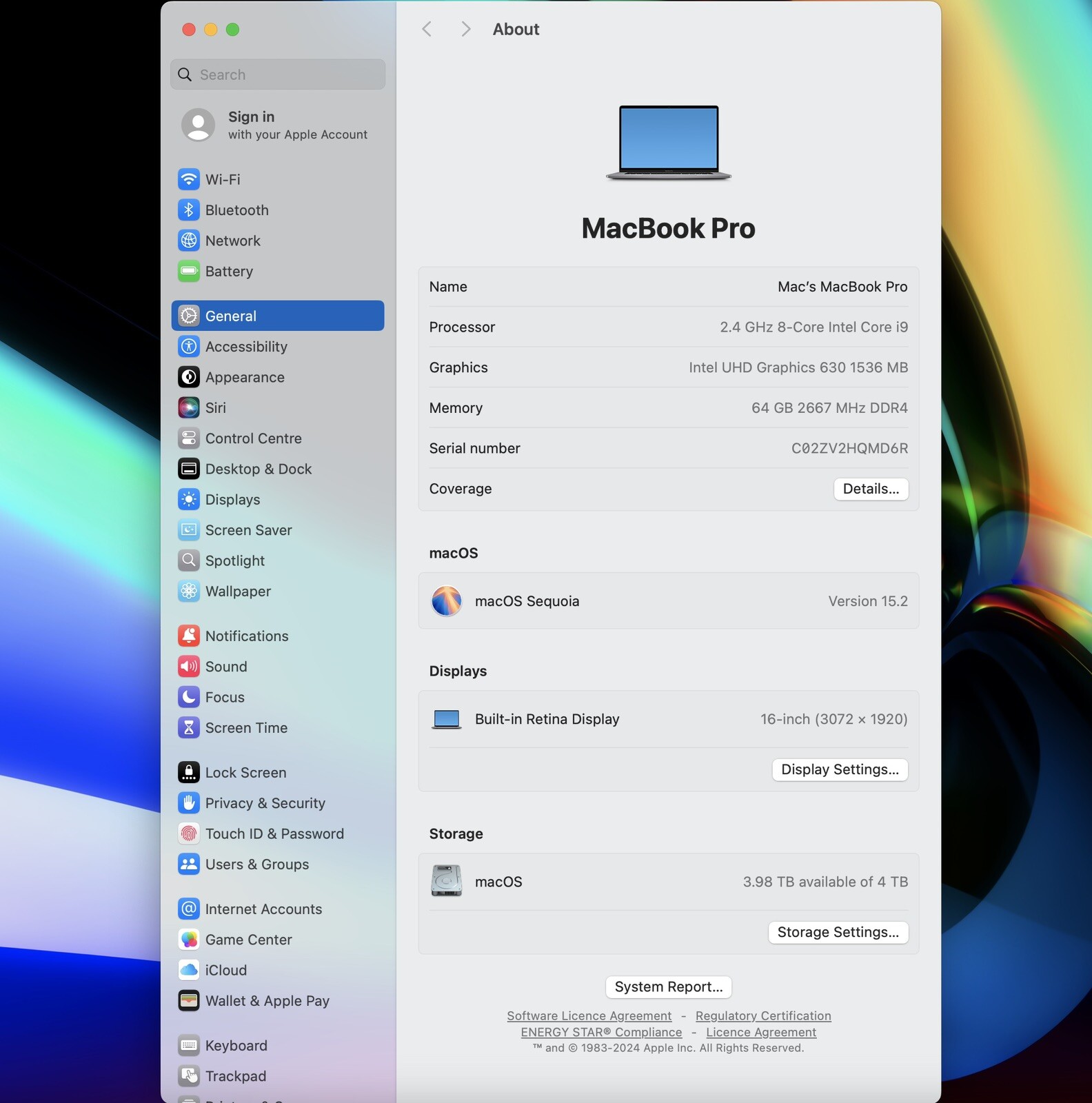The image size is (1092, 1103).
Task: Click the Wi-Fi icon in sidebar
Action: (x=188, y=179)
